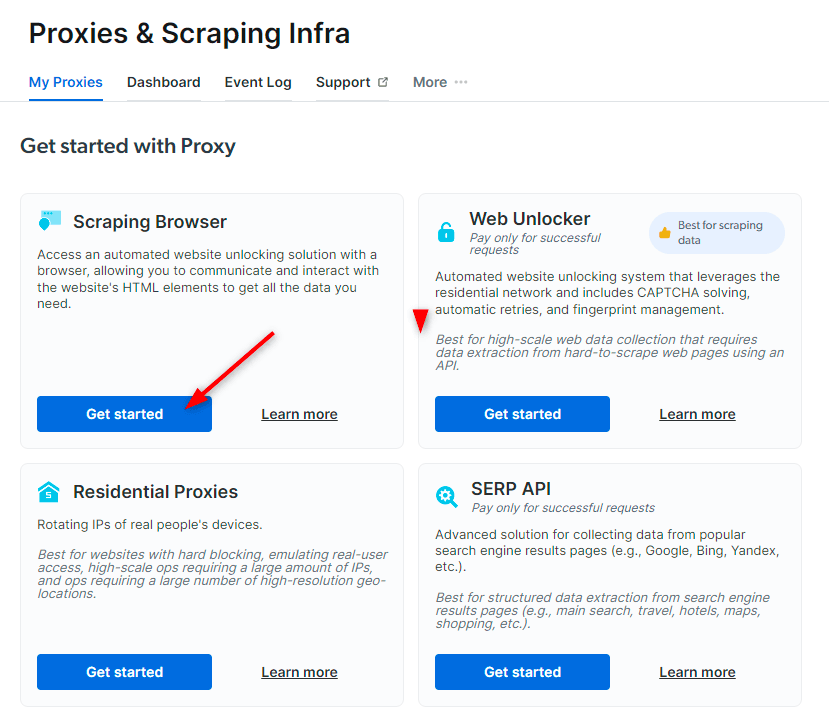
Task: Learn more about SERP API
Action: coord(697,672)
